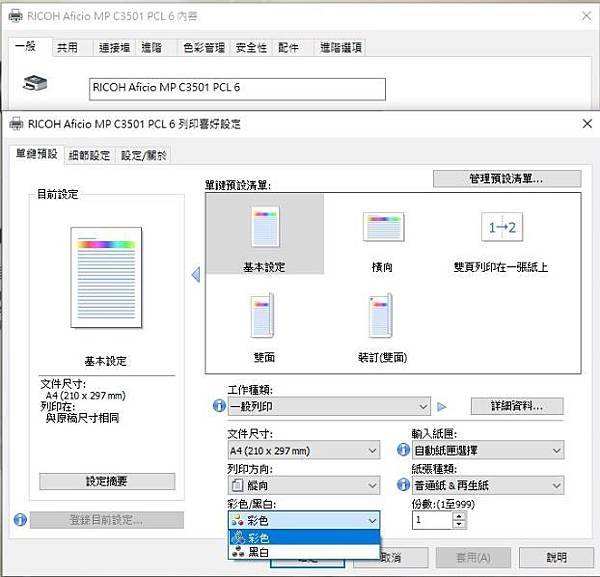The height and width of the screenshot is (577, 600).
Task: Open the 安全性 tab in properties window
Action: (x=251, y=47)
